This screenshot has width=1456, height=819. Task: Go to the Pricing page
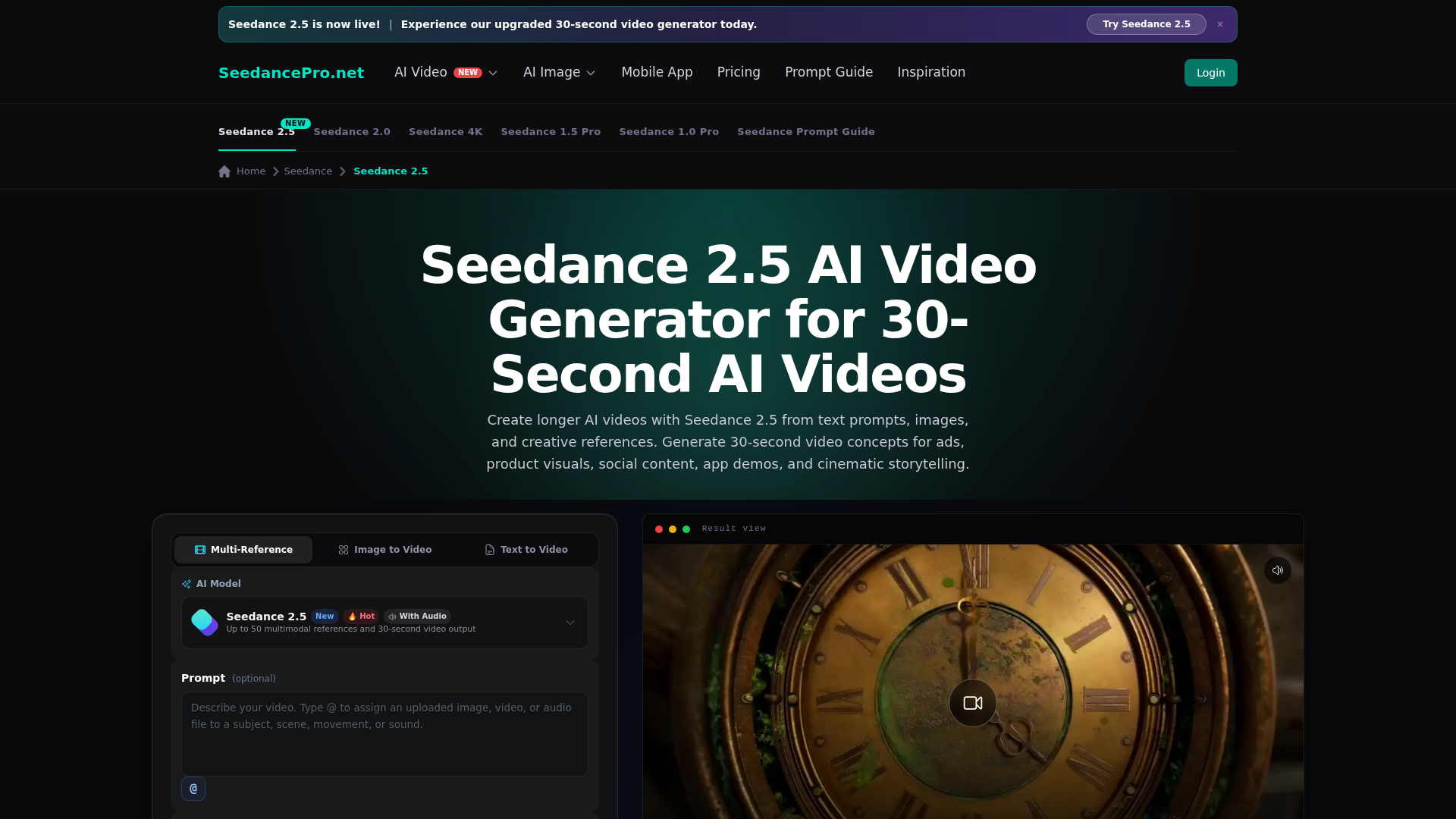pyautogui.click(x=739, y=72)
